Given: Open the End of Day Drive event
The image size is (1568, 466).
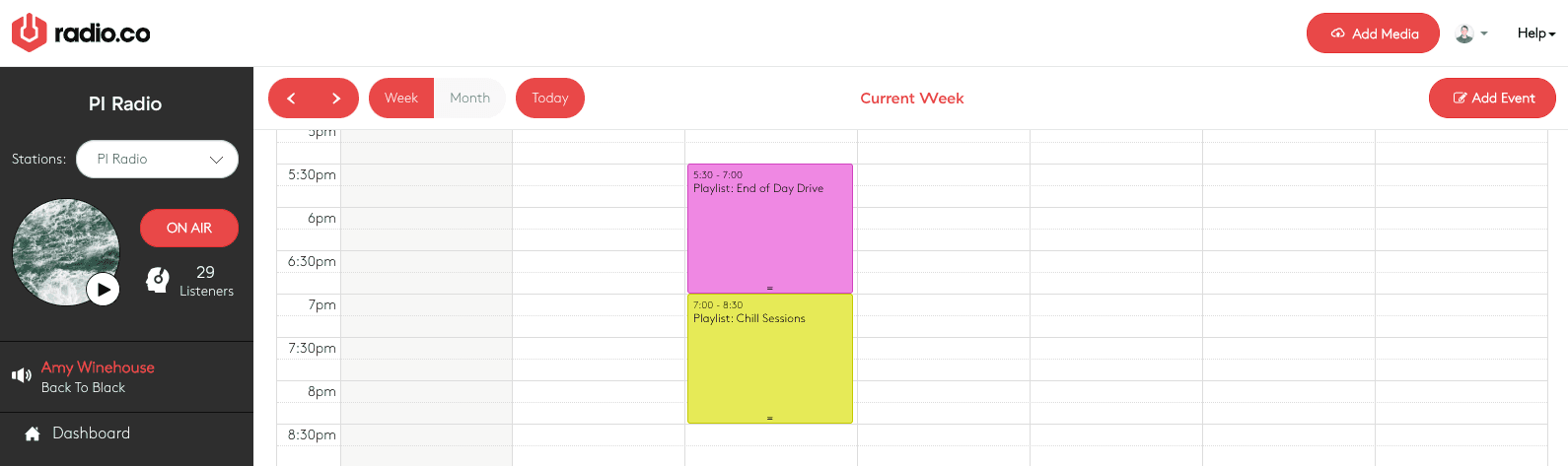Looking at the screenshot, I should pyautogui.click(x=769, y=229).
